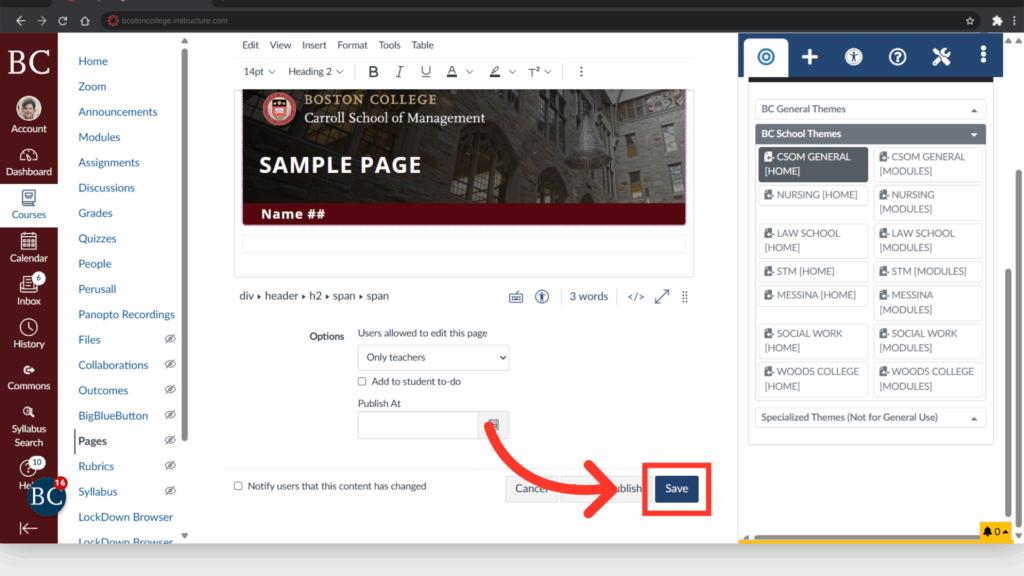Open the Panopto Recordings link
Viewport: 1024px width, 576px height.
126,314
